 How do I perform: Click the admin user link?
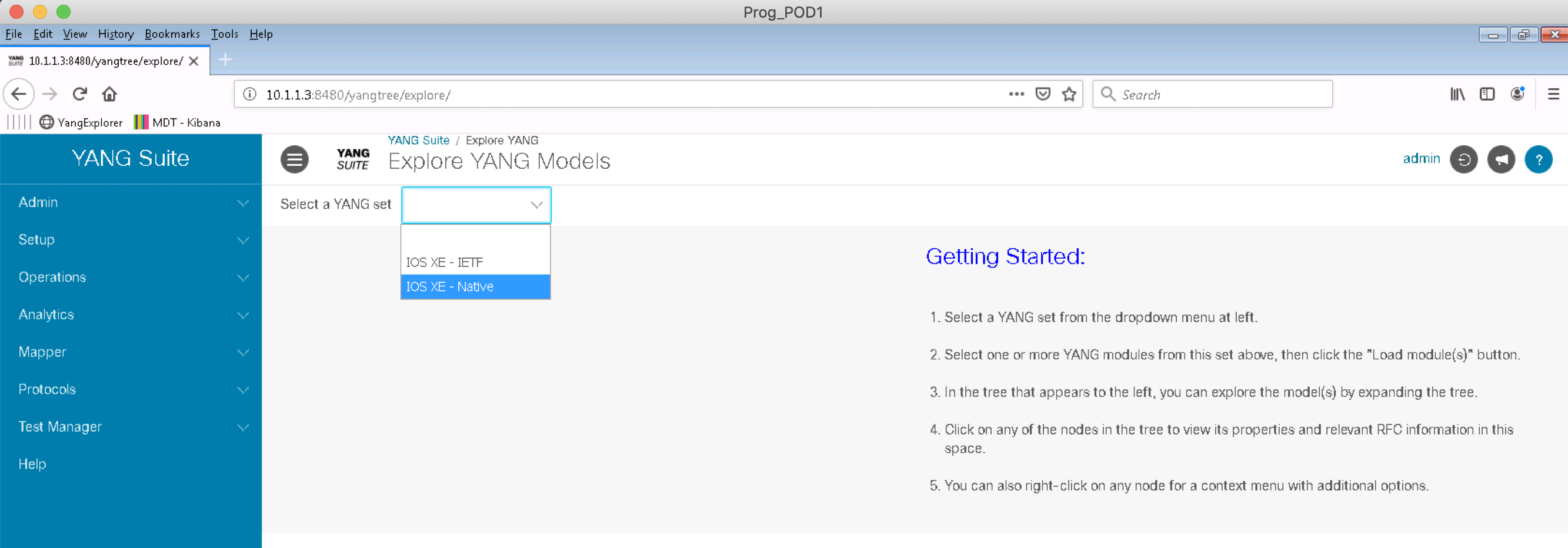click(1422, 159)
